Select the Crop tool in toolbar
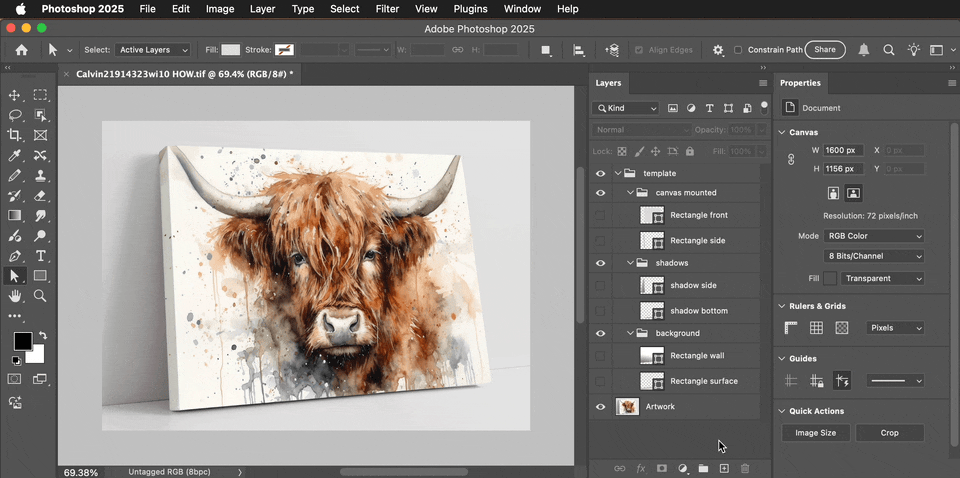 point(15,135)
